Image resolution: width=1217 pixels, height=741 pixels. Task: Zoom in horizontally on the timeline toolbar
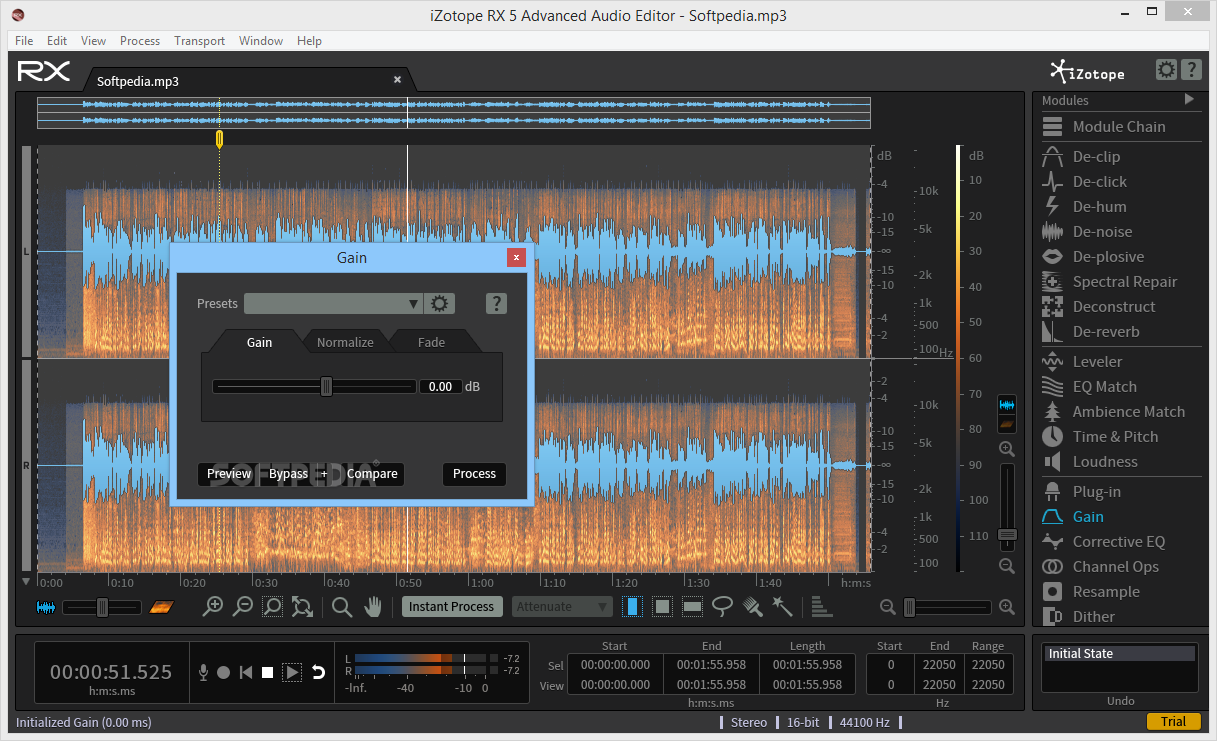(x=213, y=606)
